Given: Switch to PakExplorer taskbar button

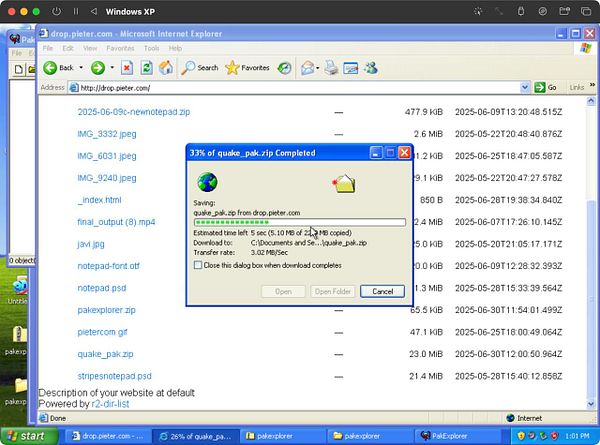Looking at the screenshot, I should 457,436.
